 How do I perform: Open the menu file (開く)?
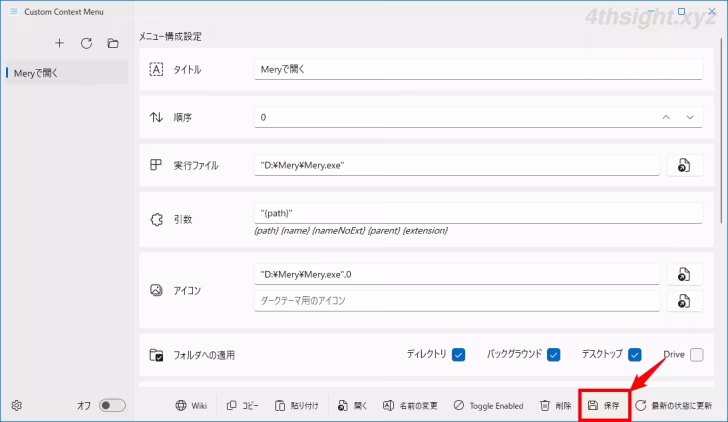(x=352, y=405)
